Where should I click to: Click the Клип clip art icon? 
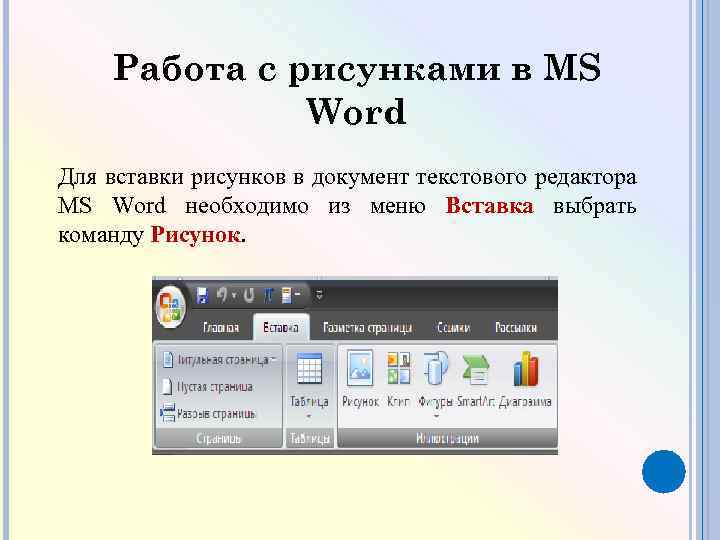coord(399,368)
